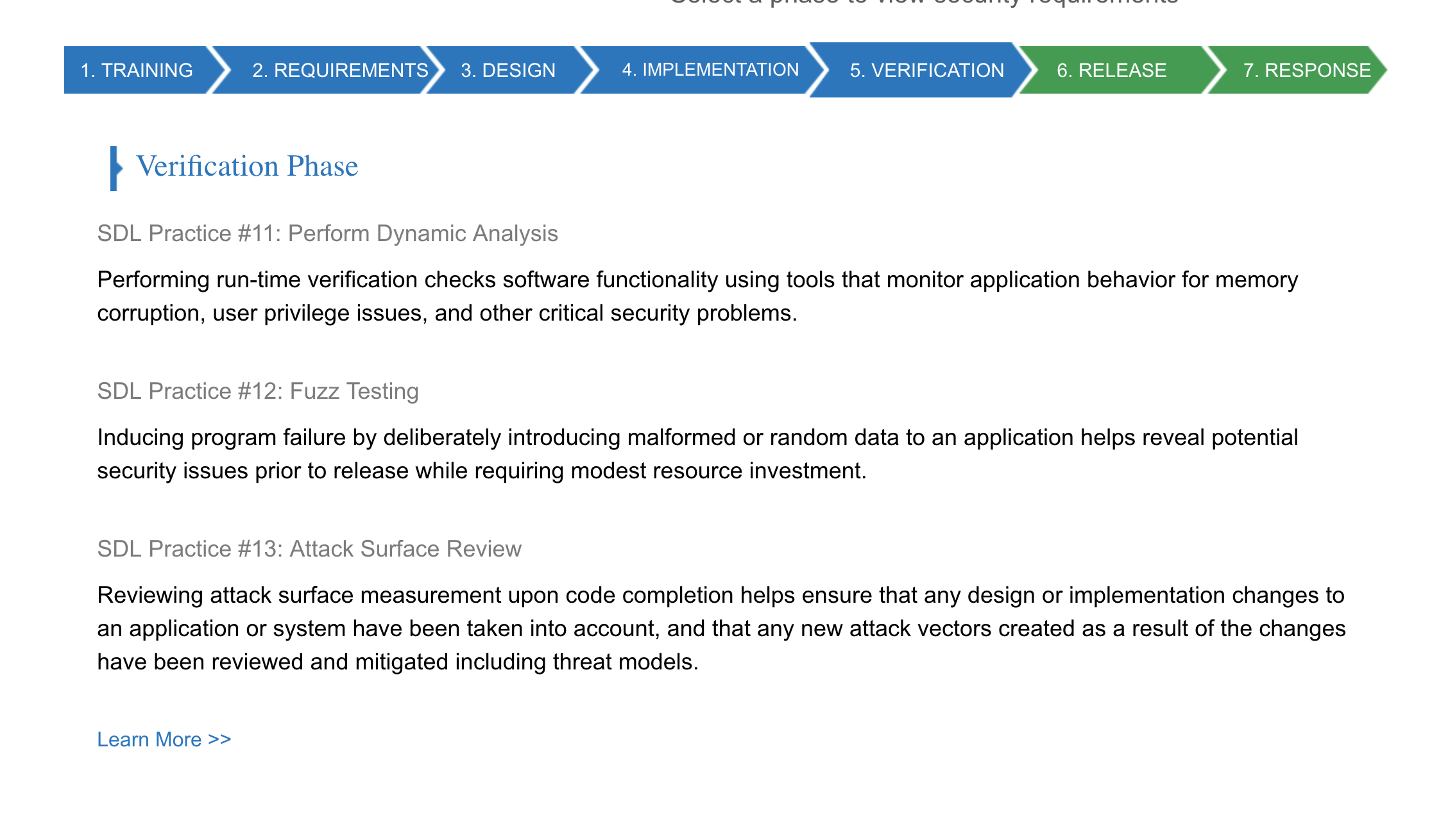Open the 2. Requirements phase tab
The width and height of the screenshot is (1432, 840).
339,70
